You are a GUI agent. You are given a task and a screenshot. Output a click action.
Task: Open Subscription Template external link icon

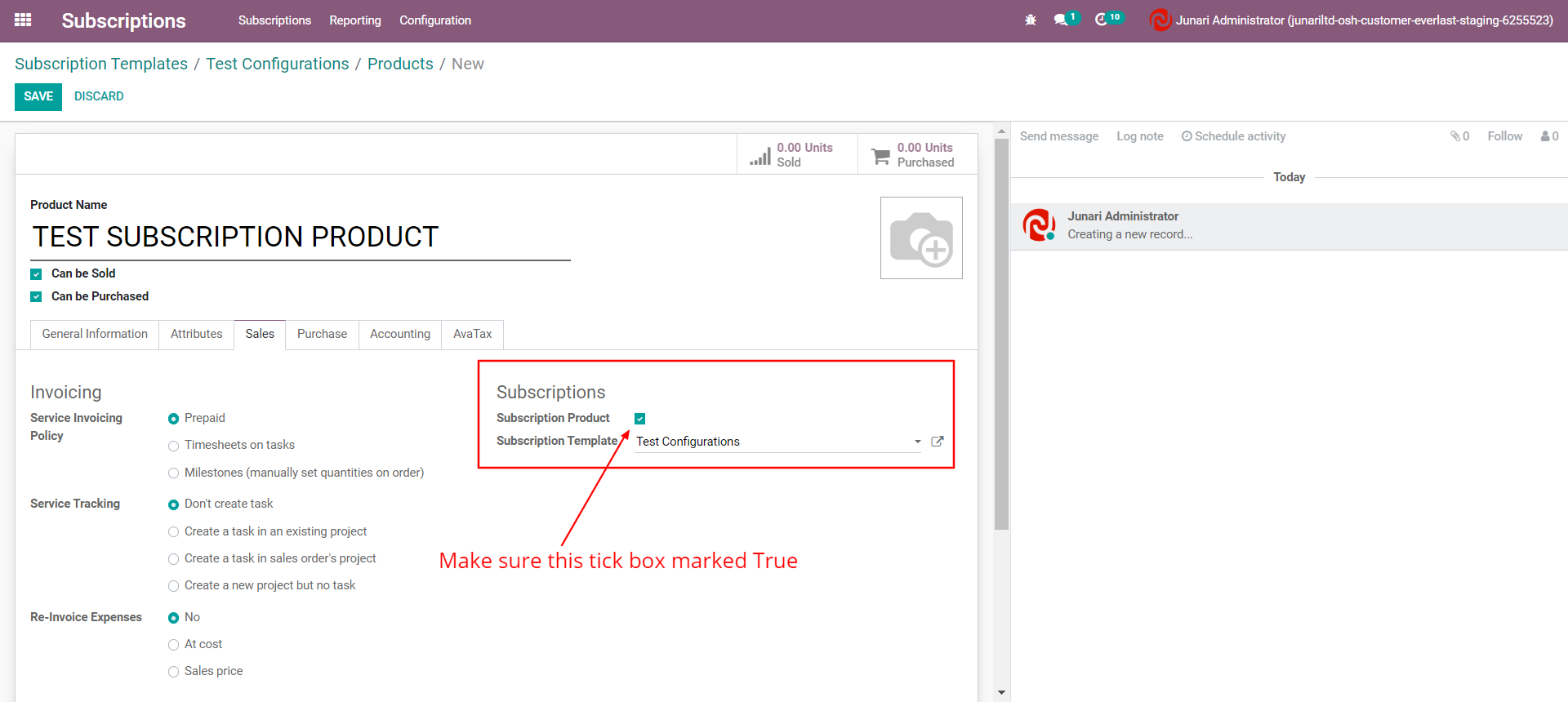[x=938, y=442]
